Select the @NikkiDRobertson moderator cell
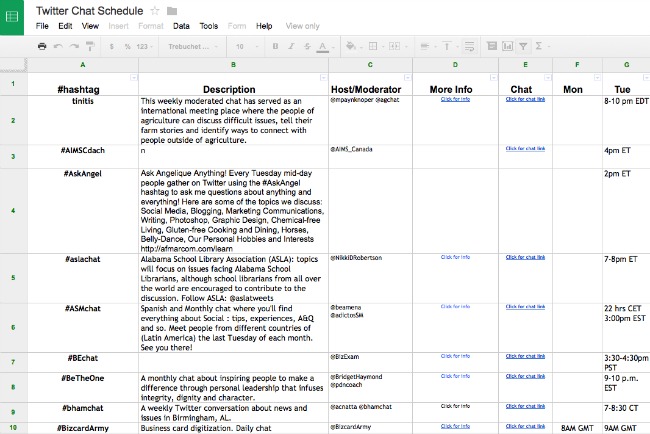Image resolution: width=650 pixels, height=434 pixels. (371, 278)
